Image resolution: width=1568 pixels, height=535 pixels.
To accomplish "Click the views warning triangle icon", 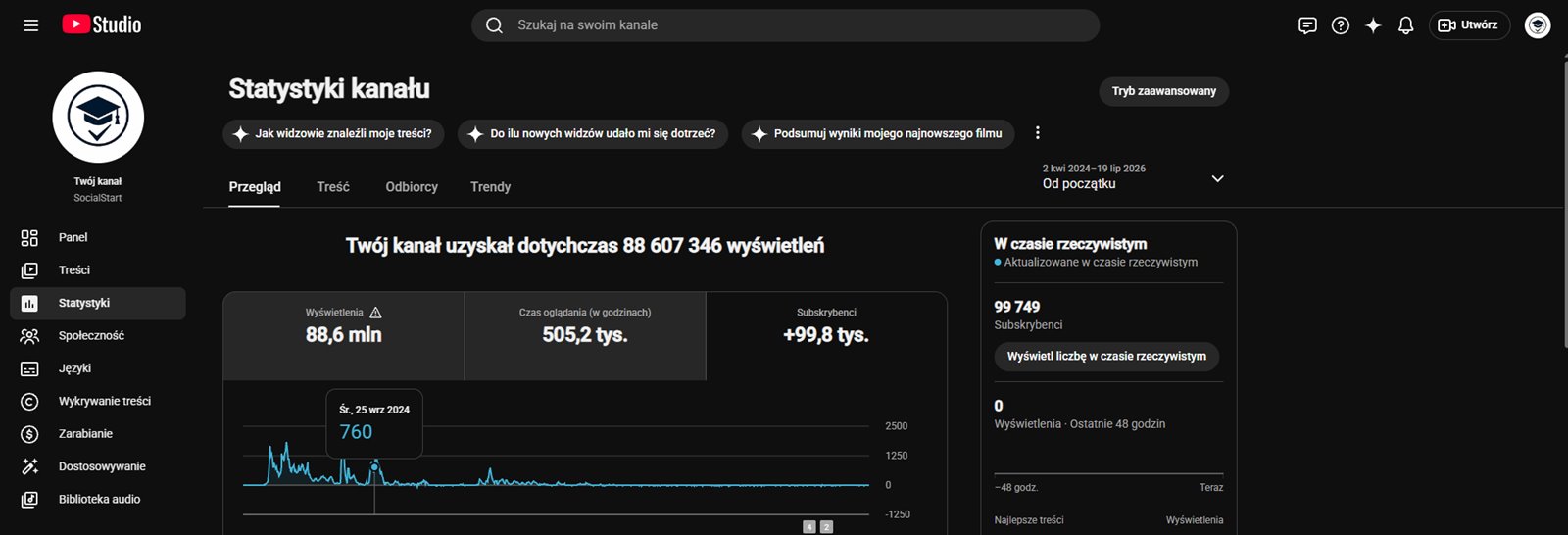I will click(376, 313).
